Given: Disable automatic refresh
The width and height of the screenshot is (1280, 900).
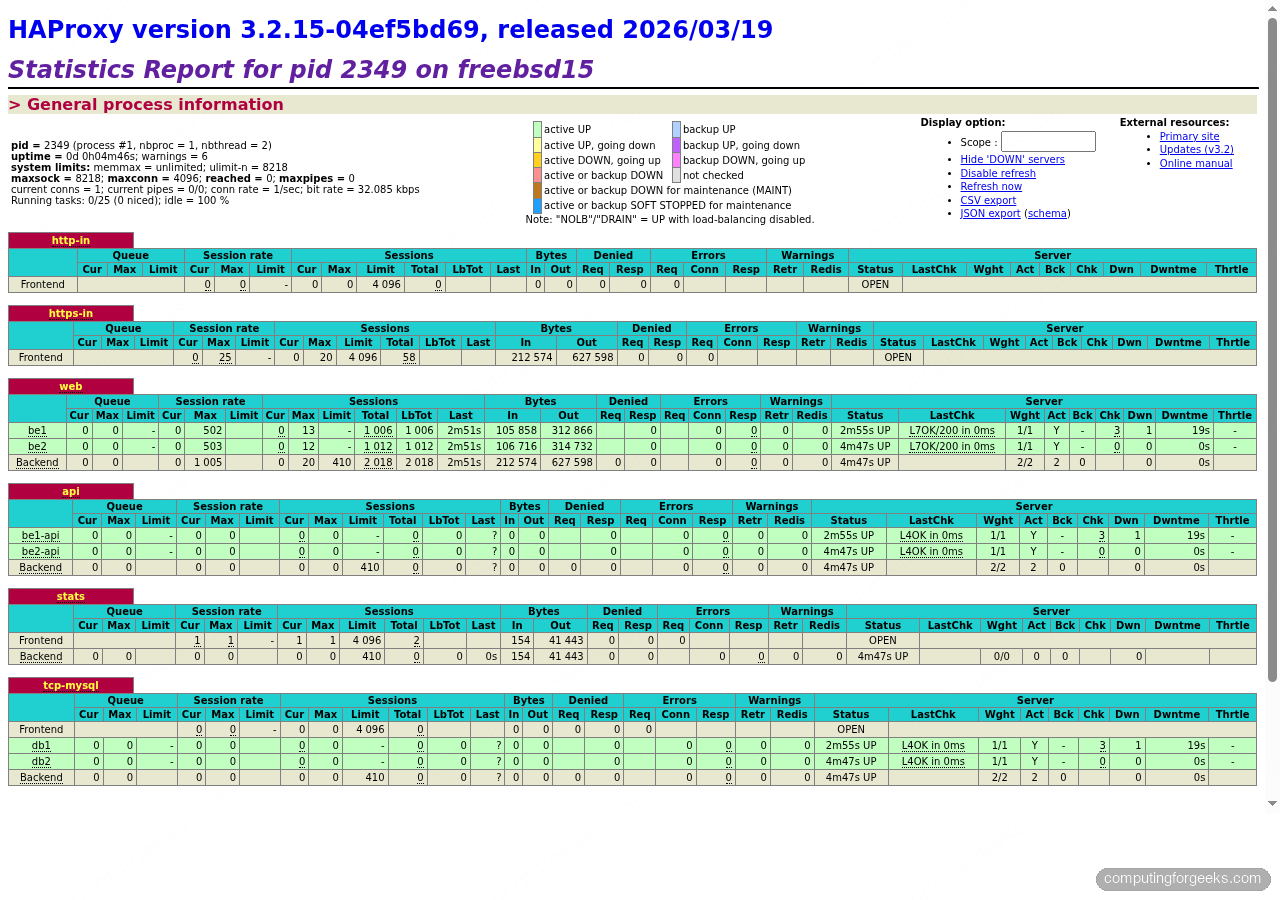Looking at the screenshot, I should (x=997, y=172).
